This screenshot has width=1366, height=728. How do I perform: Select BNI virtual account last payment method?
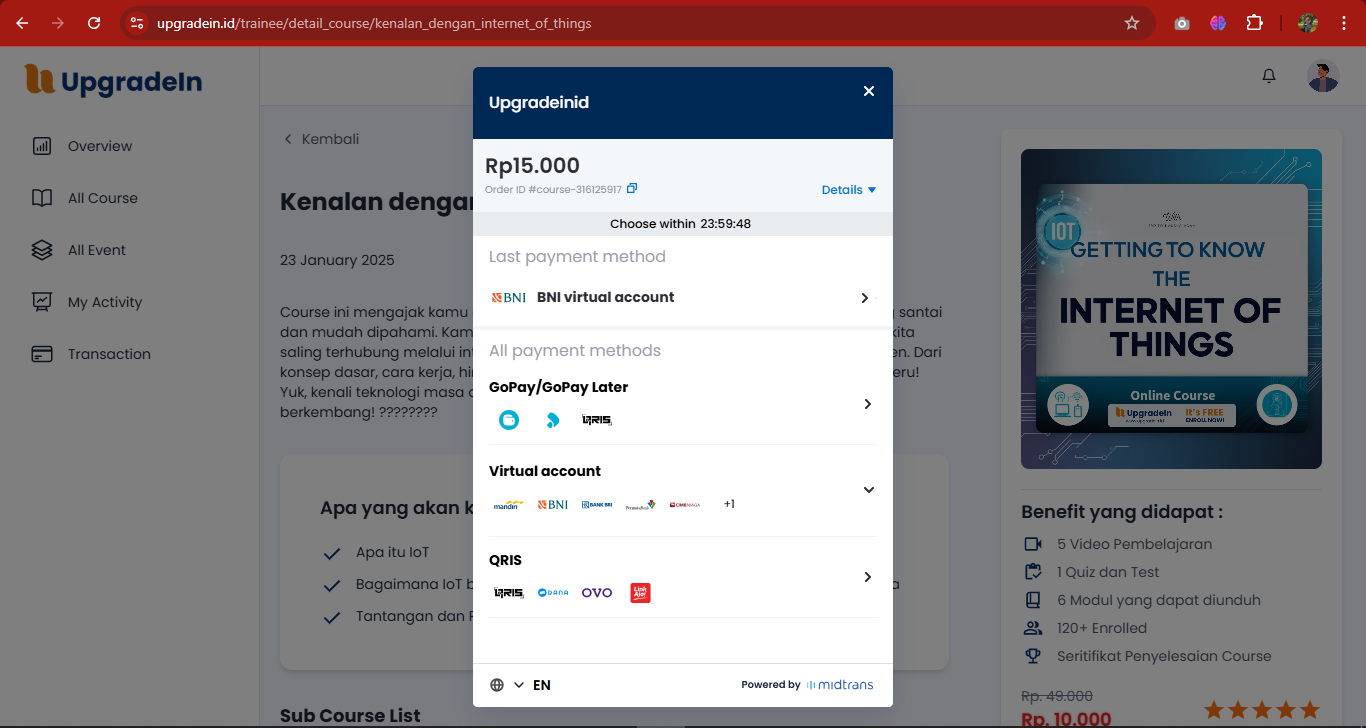(x=682, y=297)
